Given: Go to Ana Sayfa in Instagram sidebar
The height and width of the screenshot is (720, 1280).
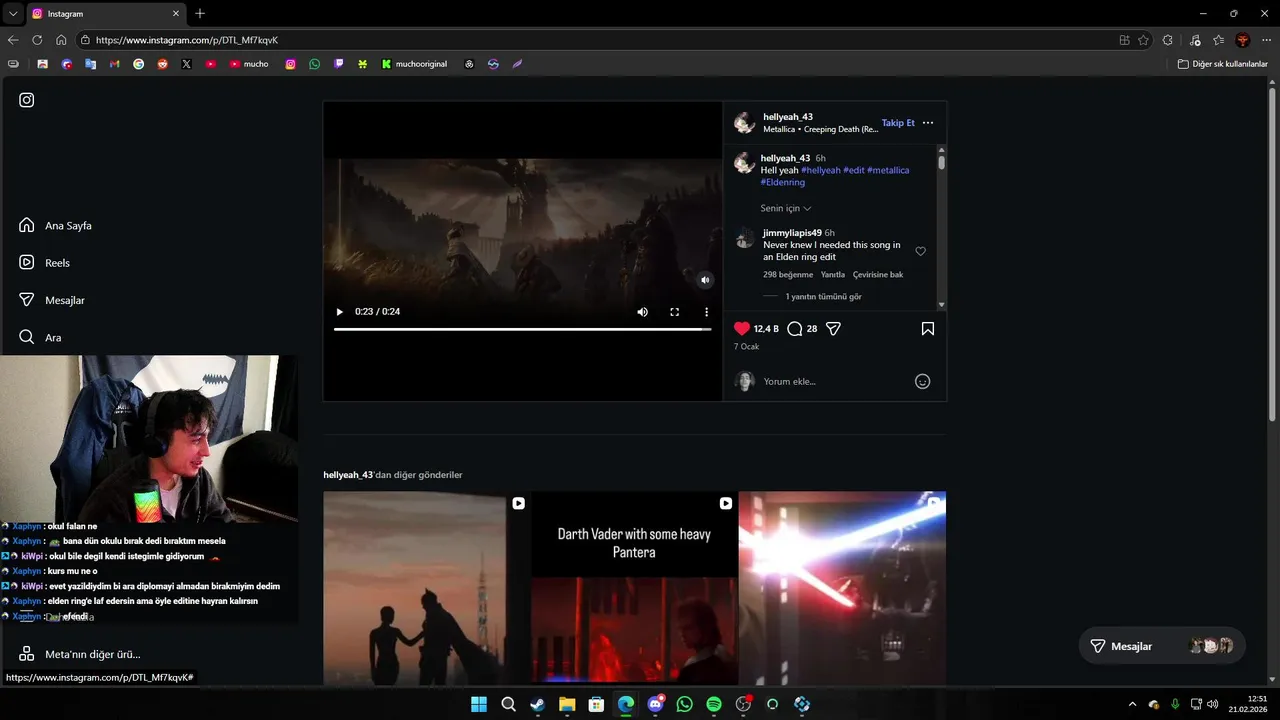Looking at the screenshot, I should pyautogui.click(x=55, y=225).
